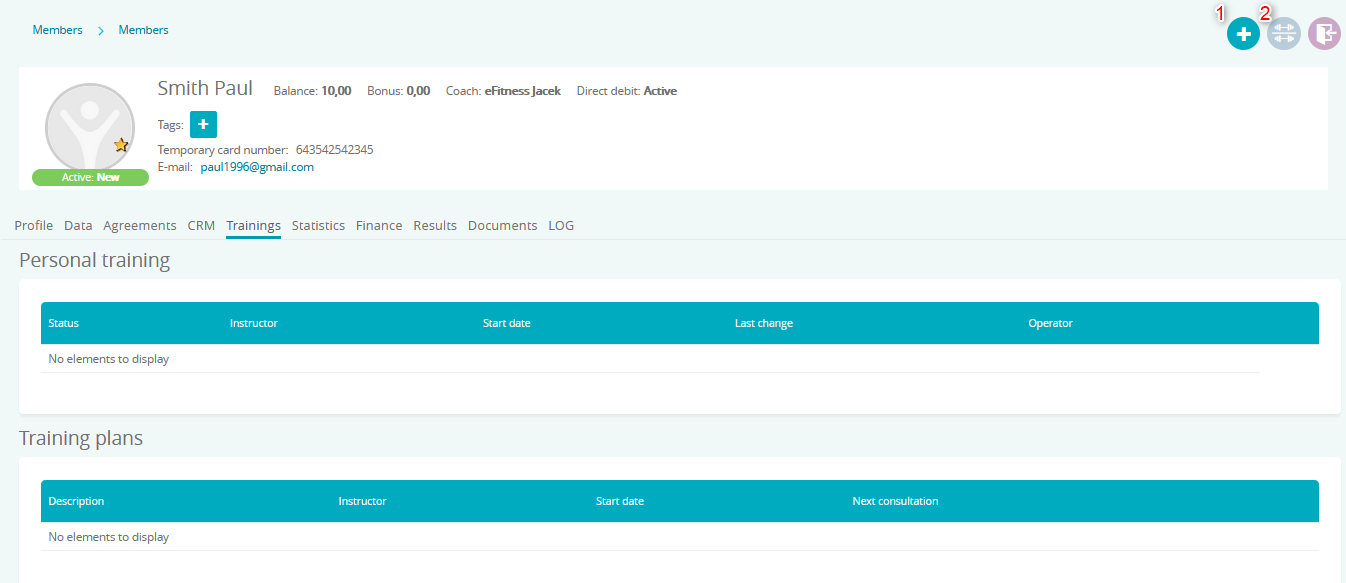Switch to the CRM tab
This screenshot has height=583, width=1346.
pyautogui.click(x=201, y=226)
